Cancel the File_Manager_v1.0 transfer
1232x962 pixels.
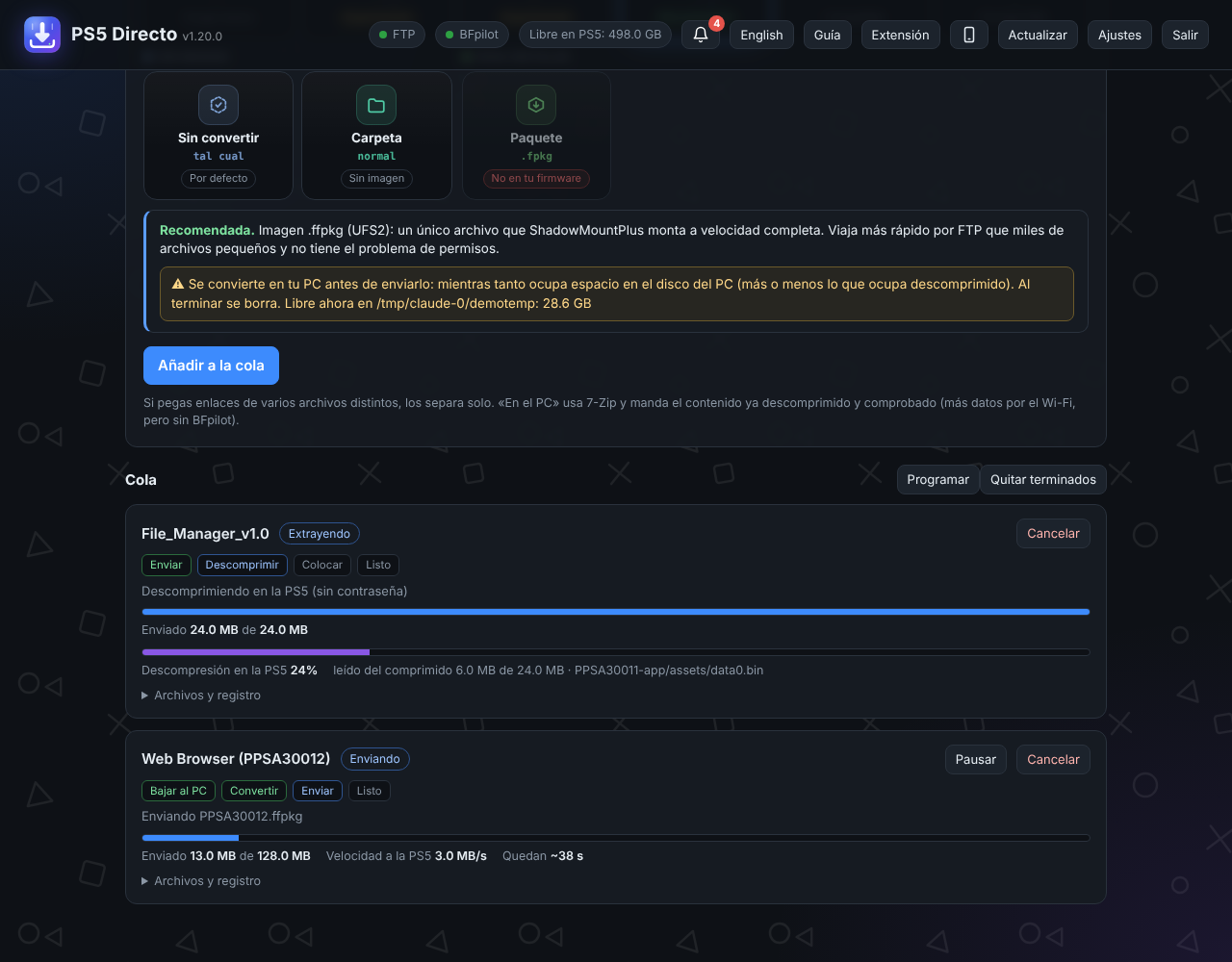pyautogui.click(x=1053, y=533)
